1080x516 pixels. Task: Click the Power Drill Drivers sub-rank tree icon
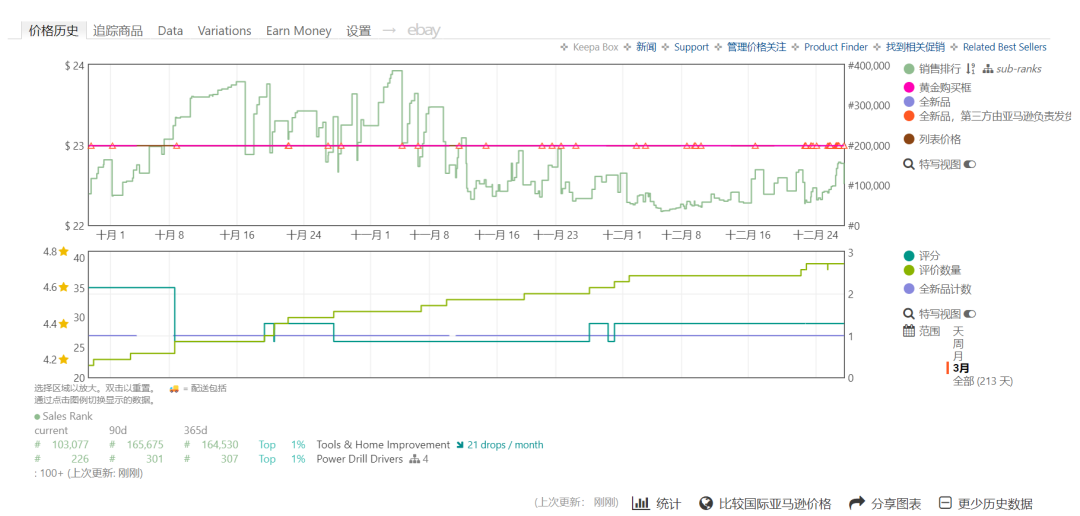pyautogui.click(x=414, y=459)
